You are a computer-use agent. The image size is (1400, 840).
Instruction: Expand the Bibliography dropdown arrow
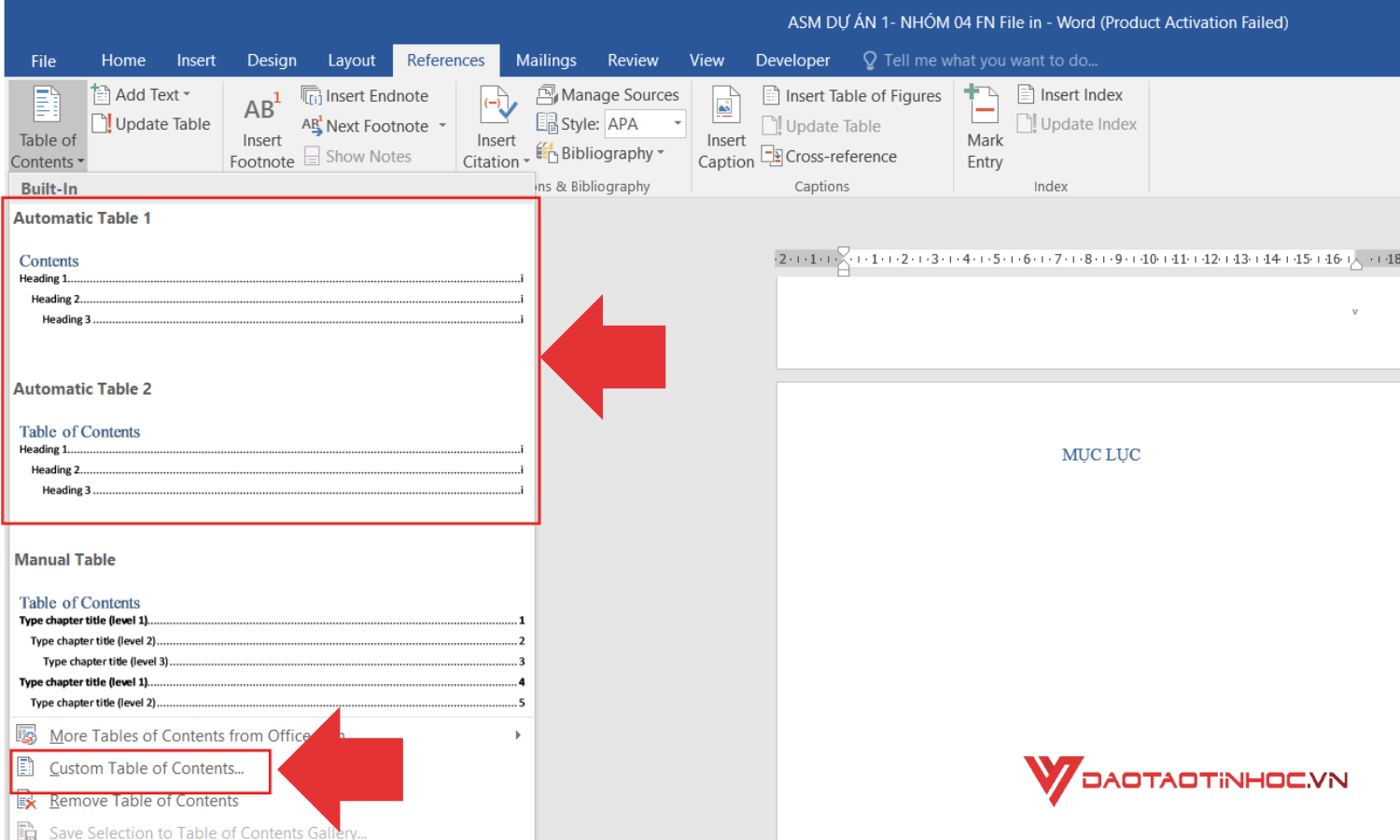(x=661, y=153)
